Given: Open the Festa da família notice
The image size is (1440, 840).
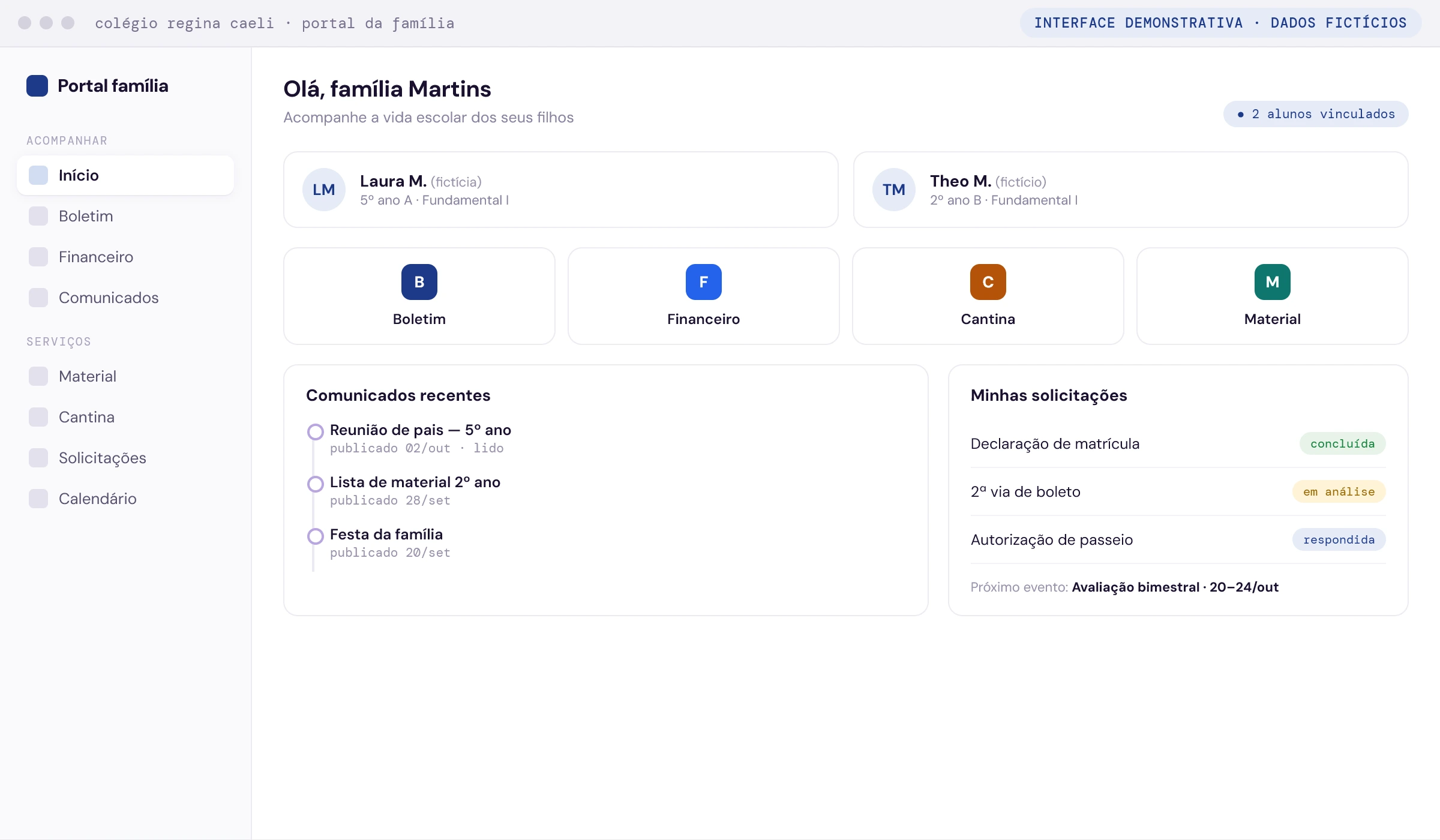Looking at the screenshot, I should 386,535.
